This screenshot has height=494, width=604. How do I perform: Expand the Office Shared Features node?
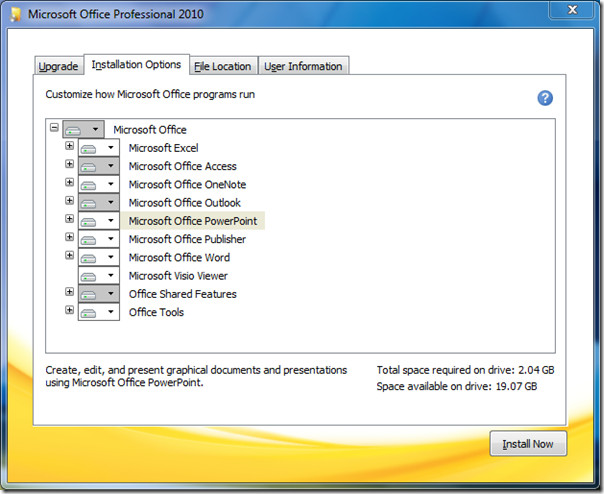tap(69, 292)
